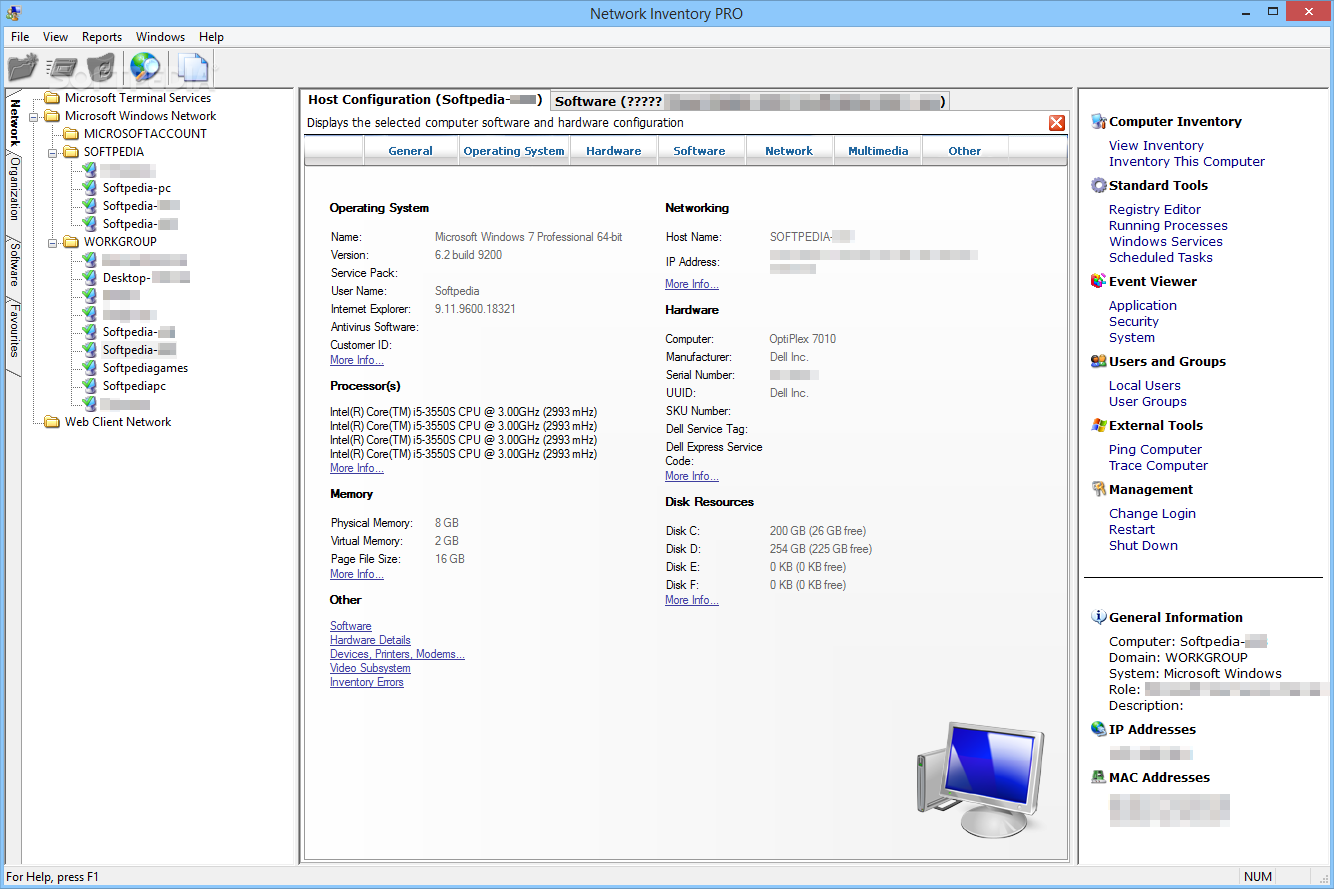The height and width of the screenshot is (889, 1334).
Task: Click the app icon in the title bar
Action: point(13,14)
